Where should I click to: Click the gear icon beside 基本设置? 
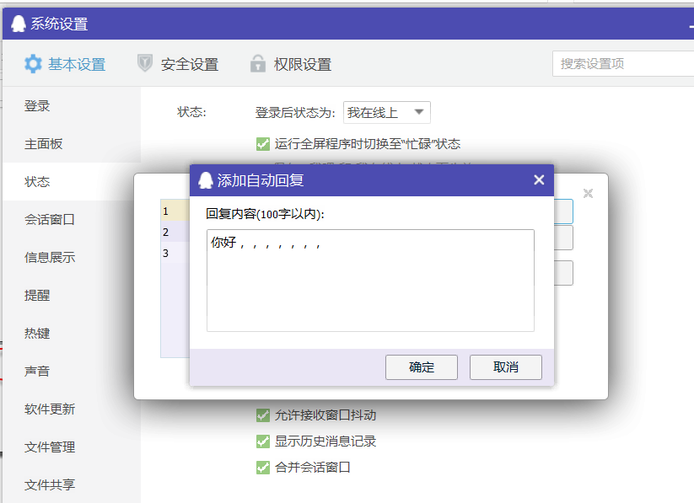(x=33, y=64)
